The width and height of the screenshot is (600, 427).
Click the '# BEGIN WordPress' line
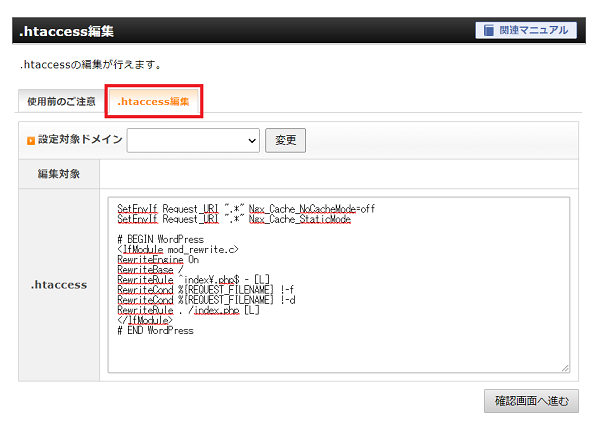point(161,240)
